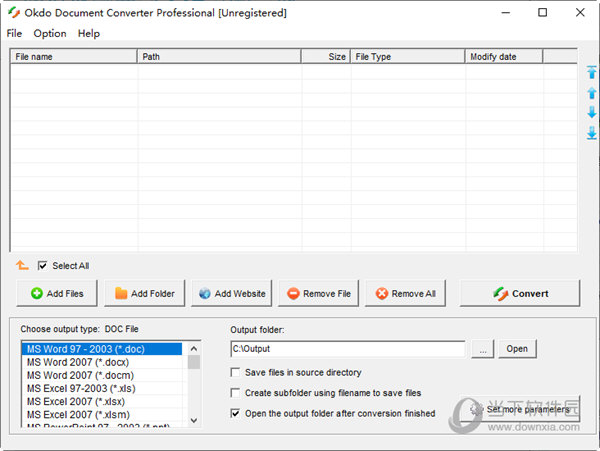Close the Okdo Document Converter window
The width and height of the screenshot is (600, 451).
point(580,13)
